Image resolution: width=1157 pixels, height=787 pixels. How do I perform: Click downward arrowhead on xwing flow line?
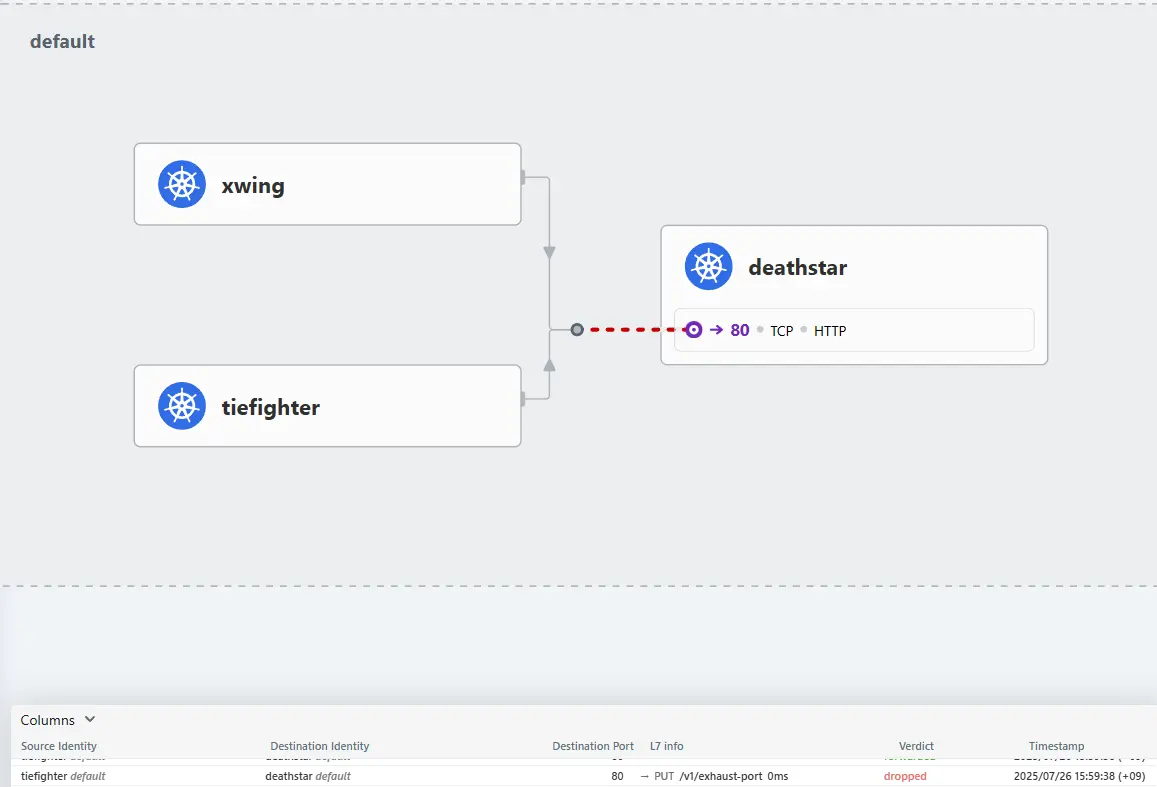pyautogui.click(x=549, y=252)
